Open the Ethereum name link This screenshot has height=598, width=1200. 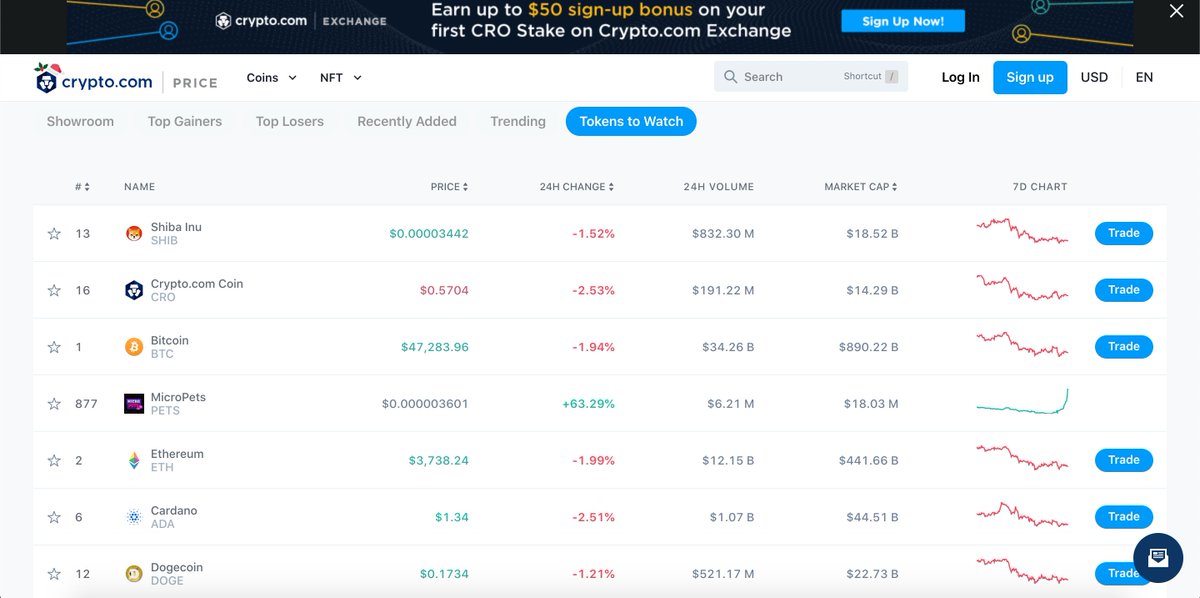tap(177, 454)
